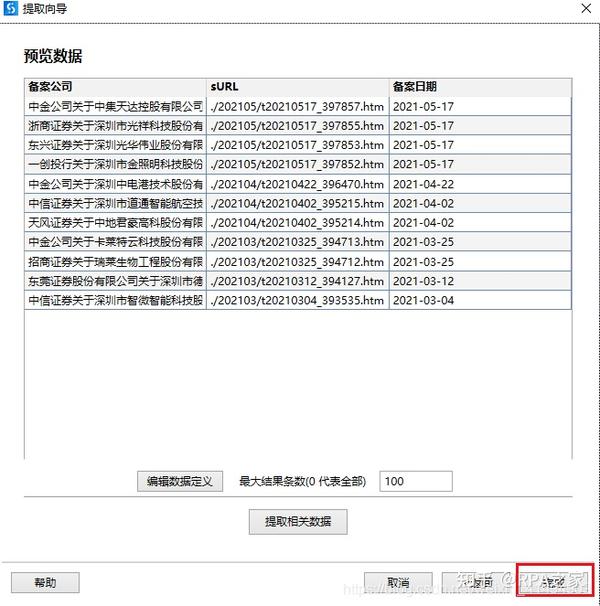Select URL cell ./202103/t20210312_394127.htm
Image resolution: width=600 pixels, height=606 pixels.
(x=298, y=281)
